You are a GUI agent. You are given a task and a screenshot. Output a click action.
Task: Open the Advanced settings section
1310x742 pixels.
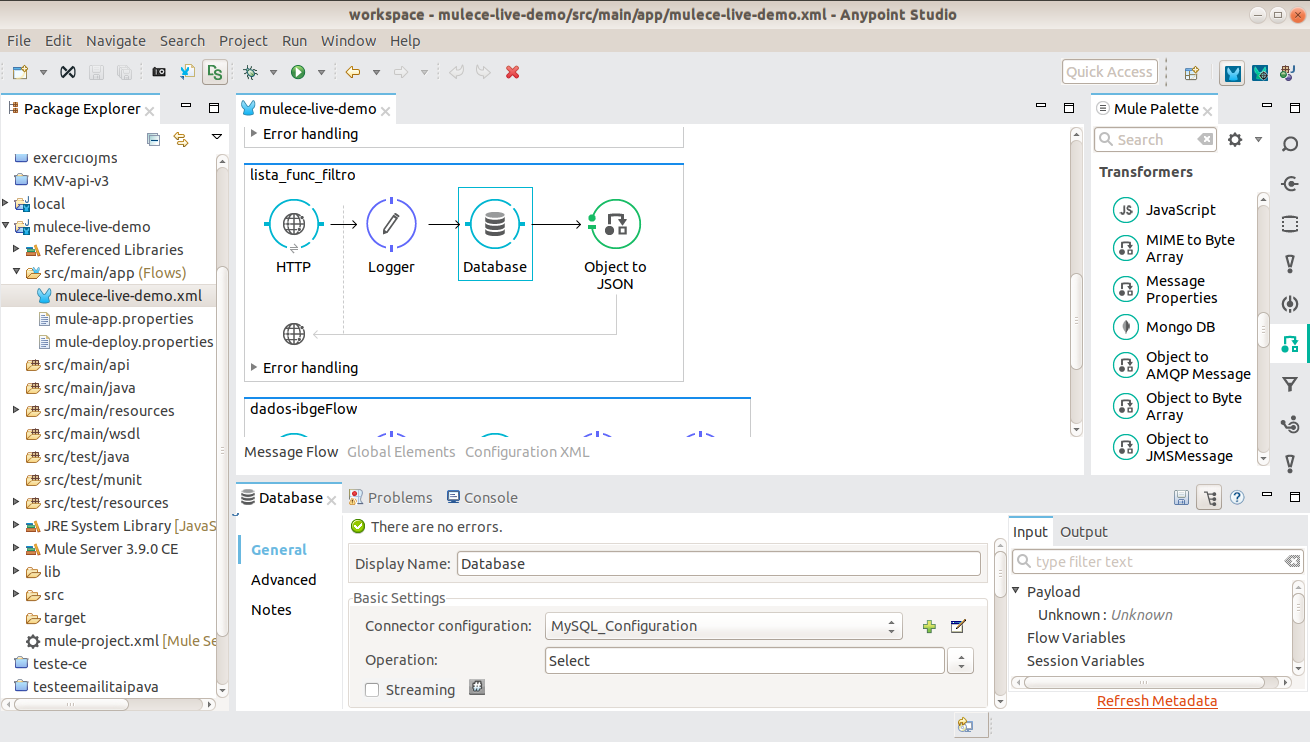283,580
